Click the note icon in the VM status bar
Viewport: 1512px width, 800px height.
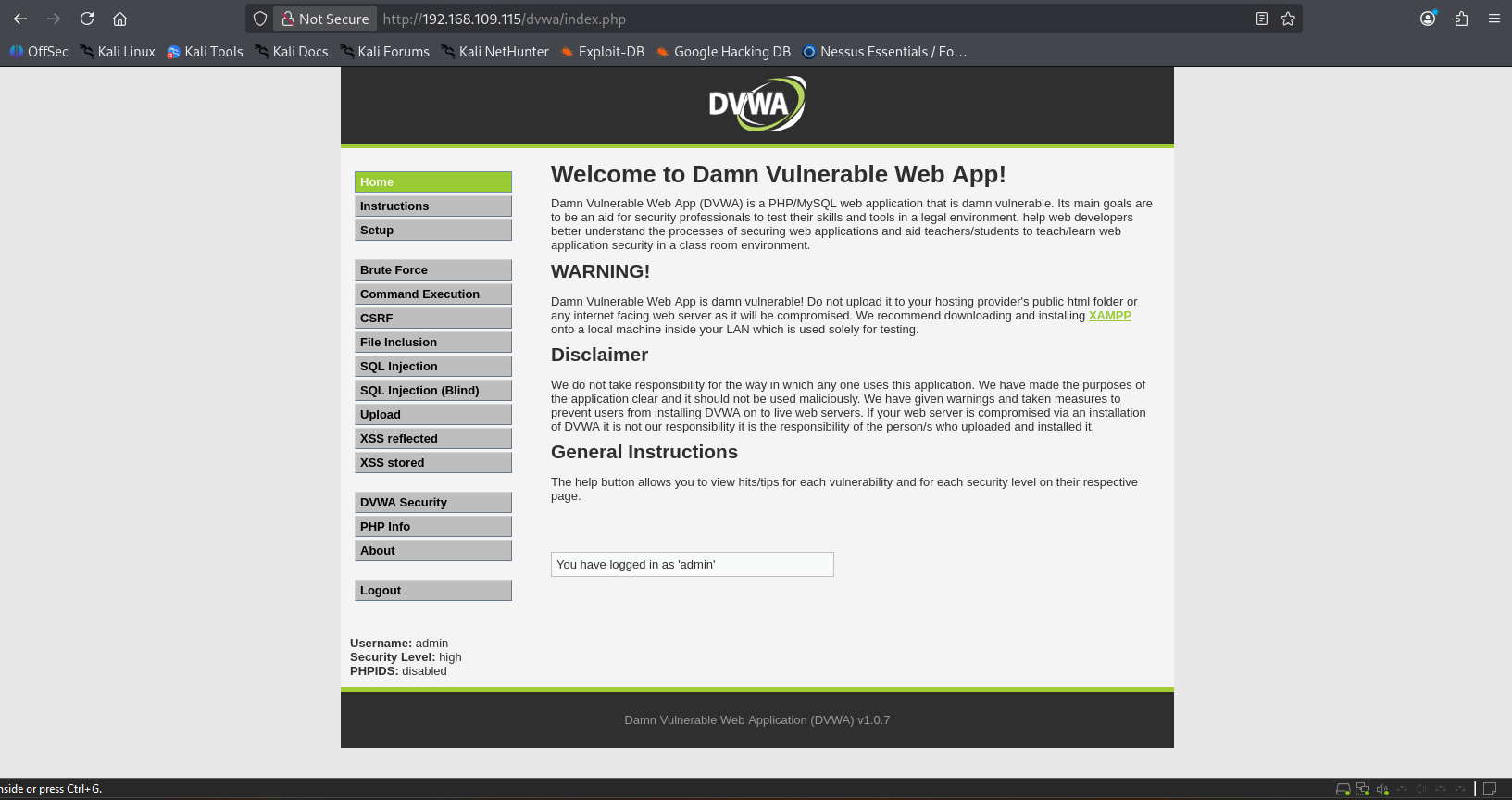[x=1490, y=790]
